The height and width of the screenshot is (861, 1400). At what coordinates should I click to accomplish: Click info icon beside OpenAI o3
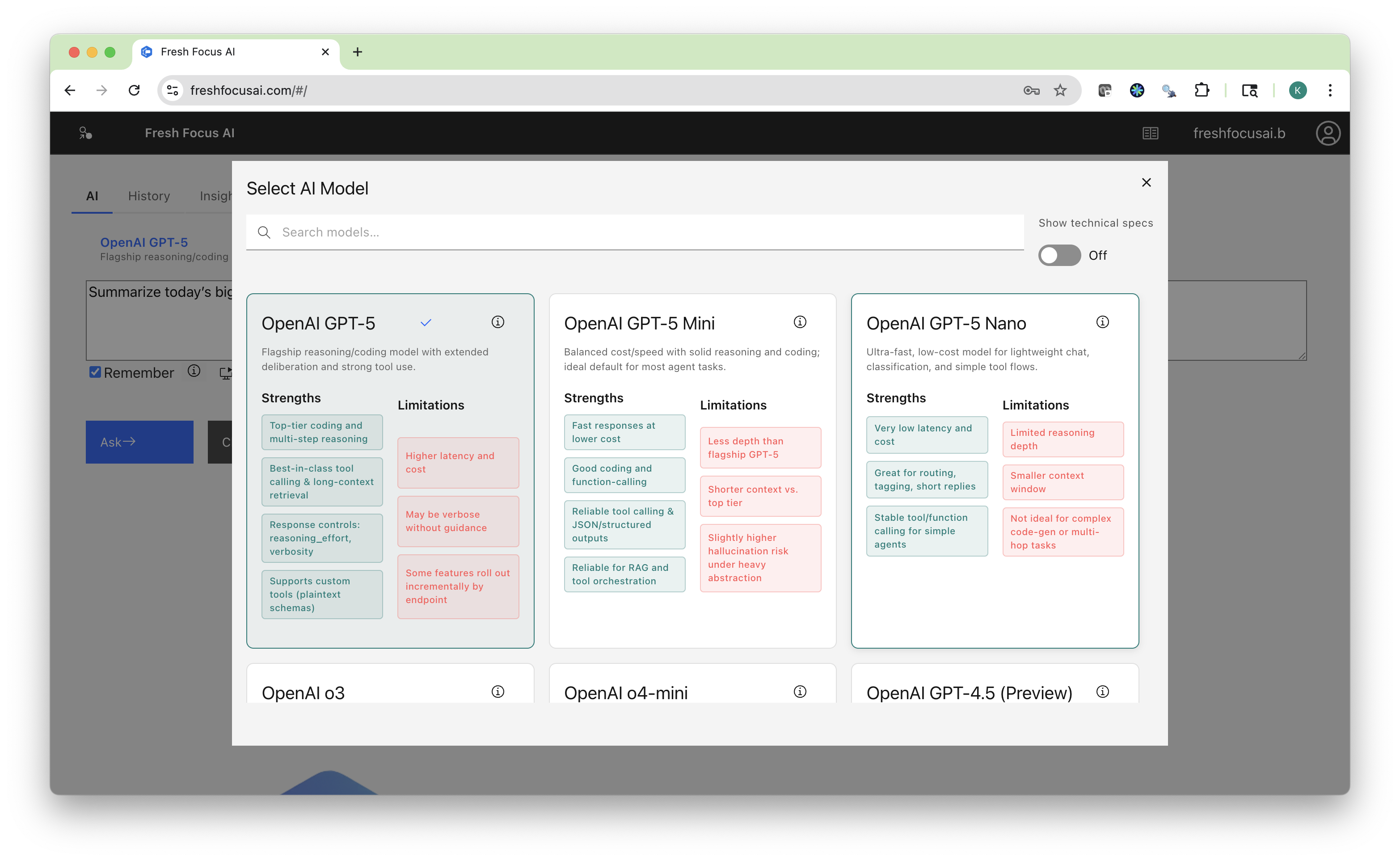[498, 691]
